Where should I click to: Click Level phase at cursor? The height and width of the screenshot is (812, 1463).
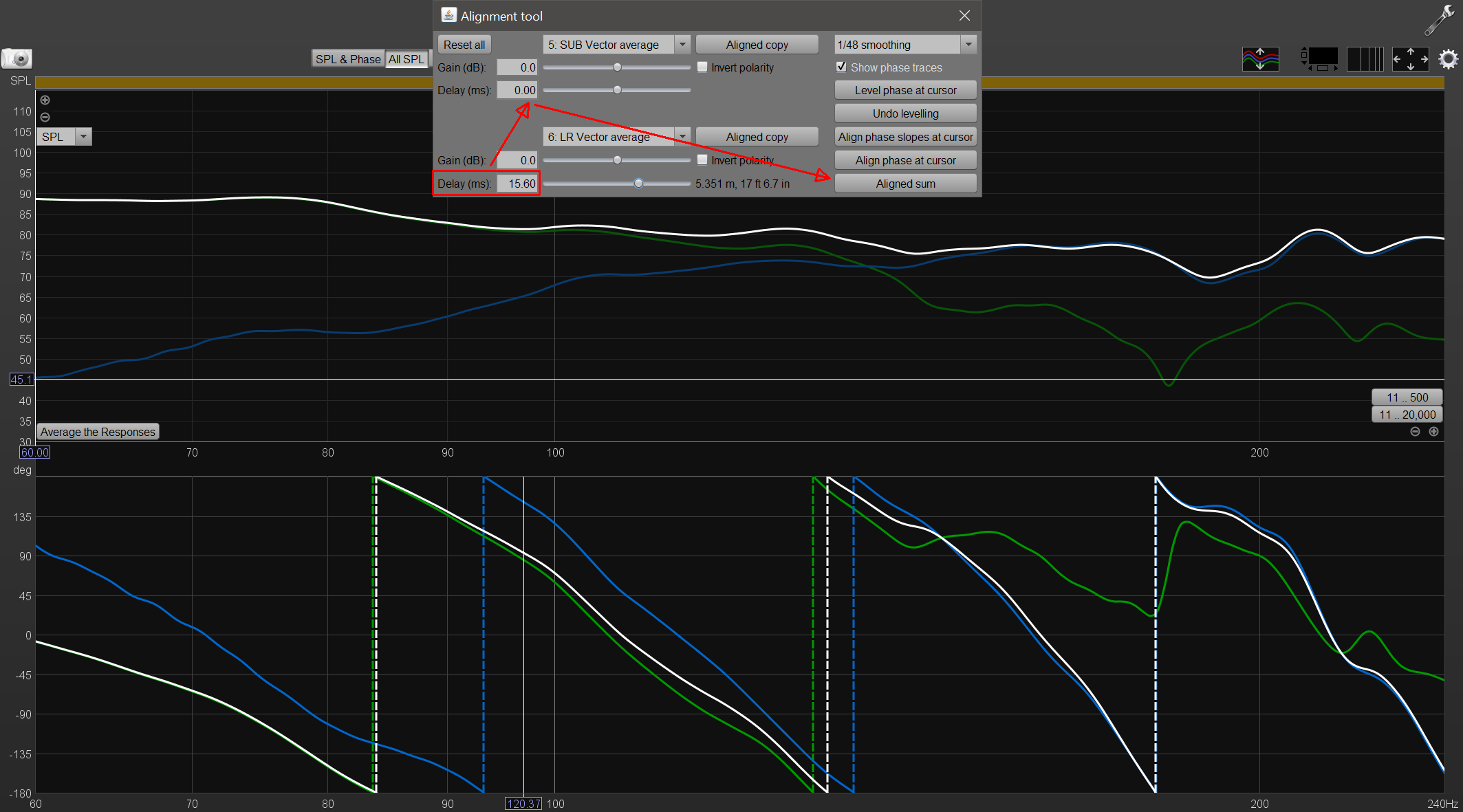(x=905, y=90)
